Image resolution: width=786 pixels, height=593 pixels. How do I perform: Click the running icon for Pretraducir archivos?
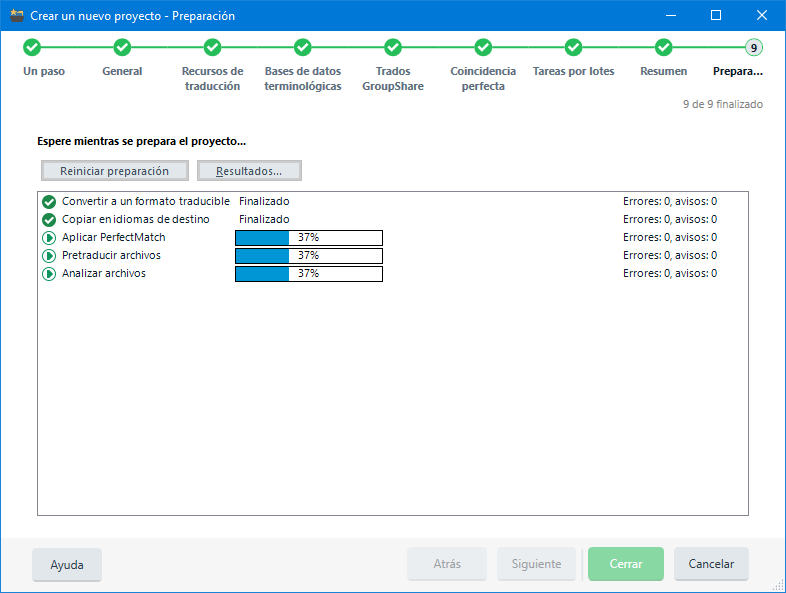pyautogui.click(x=49, y=256)
